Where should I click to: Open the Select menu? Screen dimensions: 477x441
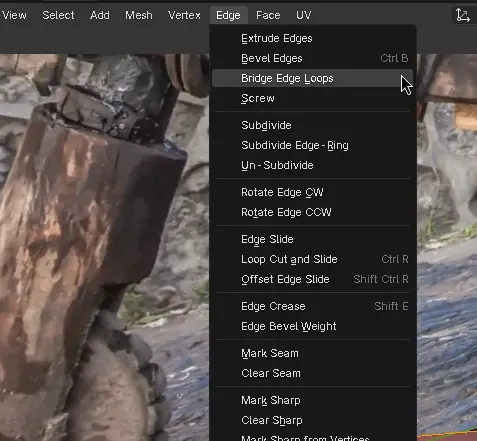point(58,15)
